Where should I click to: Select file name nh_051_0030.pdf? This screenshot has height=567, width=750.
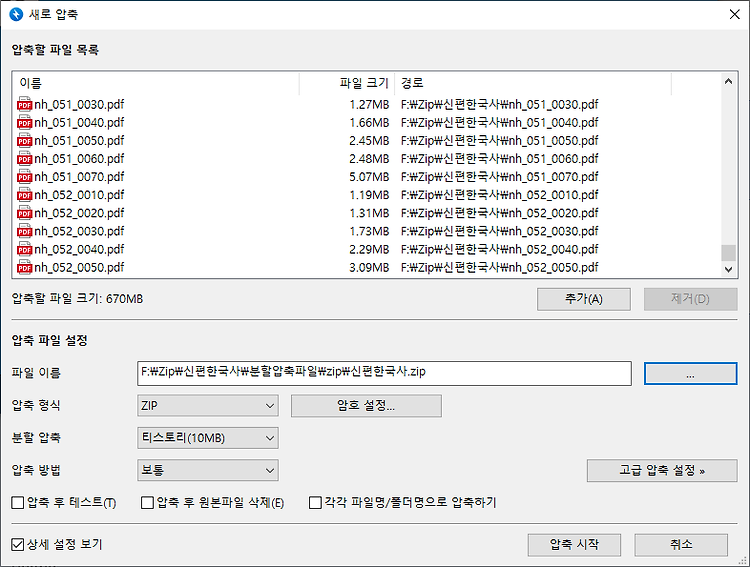(79, 104)
